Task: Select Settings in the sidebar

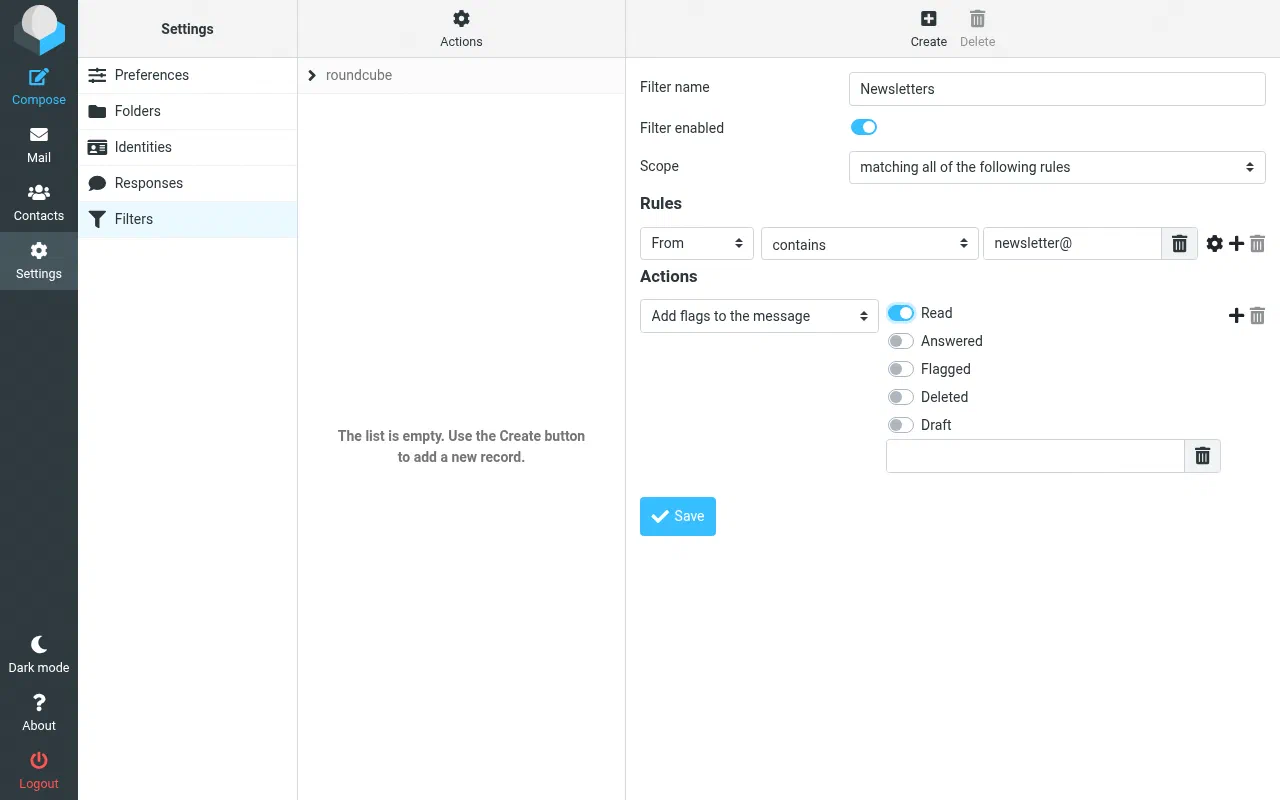Action: 39,261
